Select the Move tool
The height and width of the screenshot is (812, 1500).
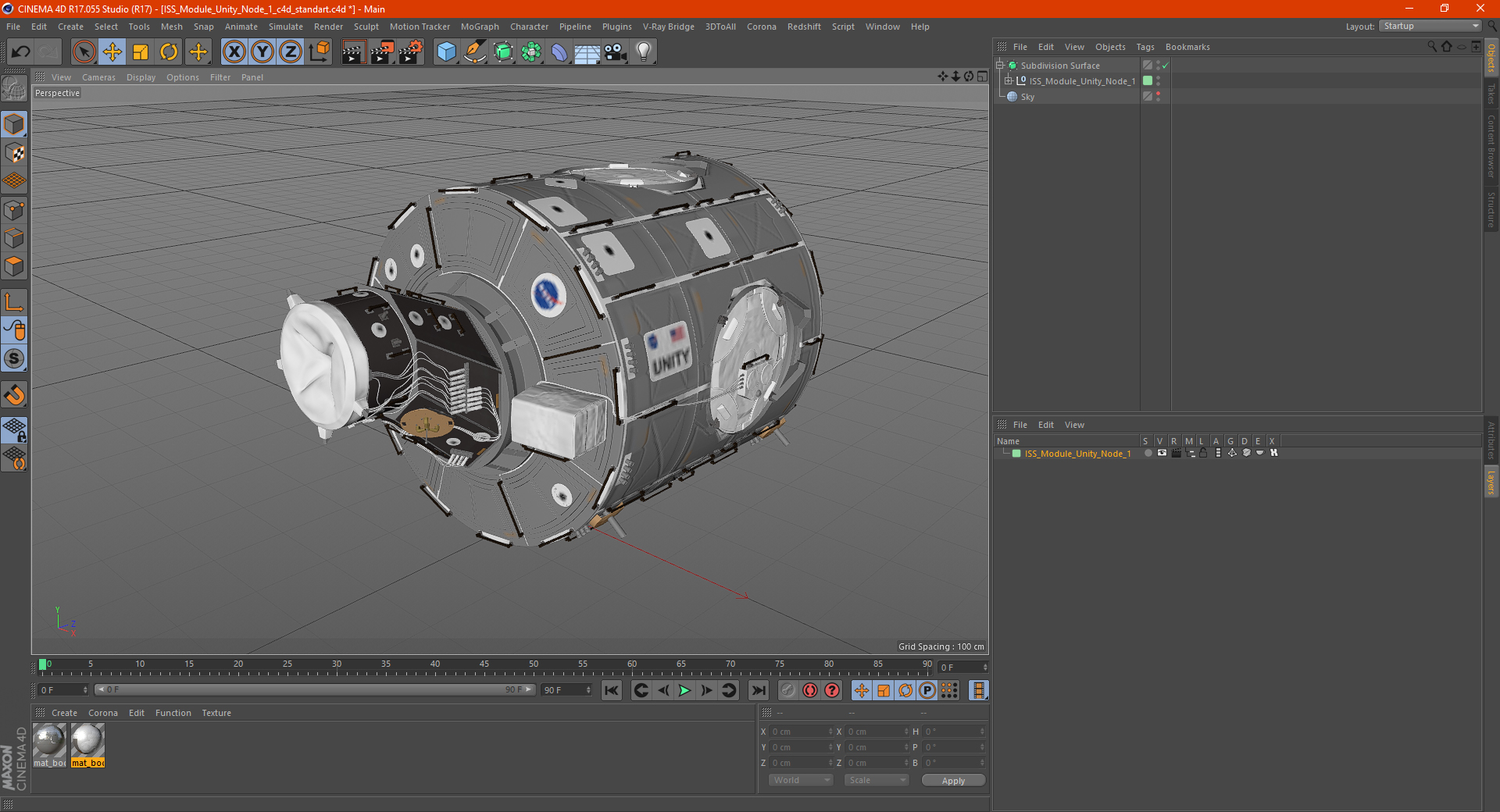pyautogui.click(x=112, y=52)
